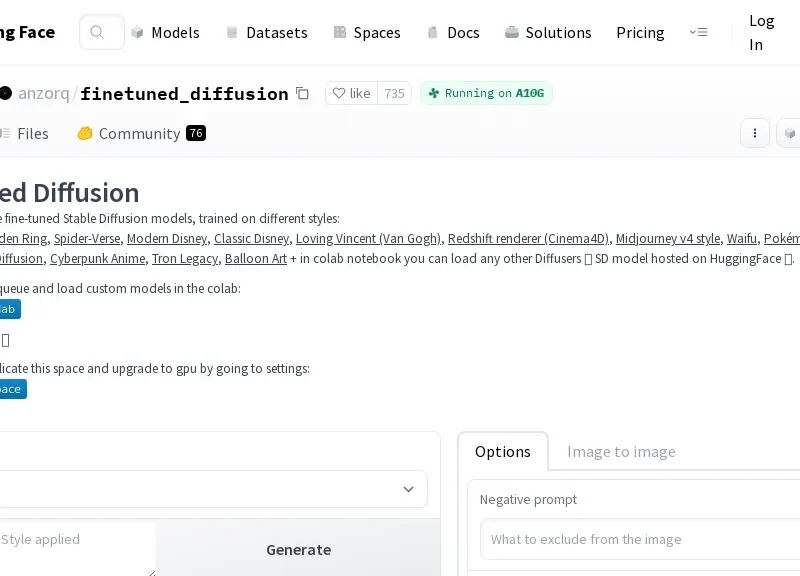This screenshot has width=800, height=576.
Task: Click the Log In link
Action: pos(762,33)
